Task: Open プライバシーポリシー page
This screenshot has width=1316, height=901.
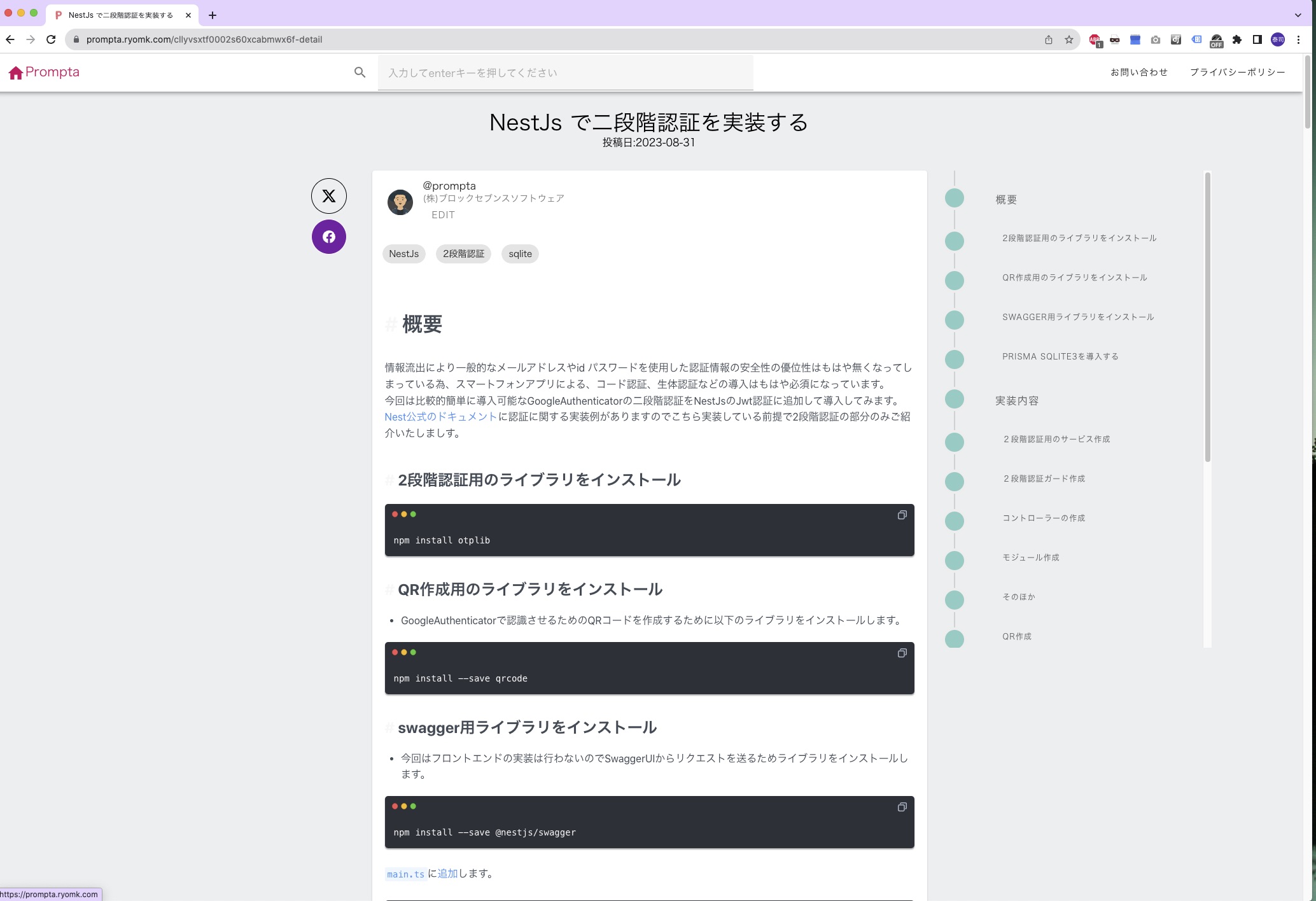Action: (1238, 72)
